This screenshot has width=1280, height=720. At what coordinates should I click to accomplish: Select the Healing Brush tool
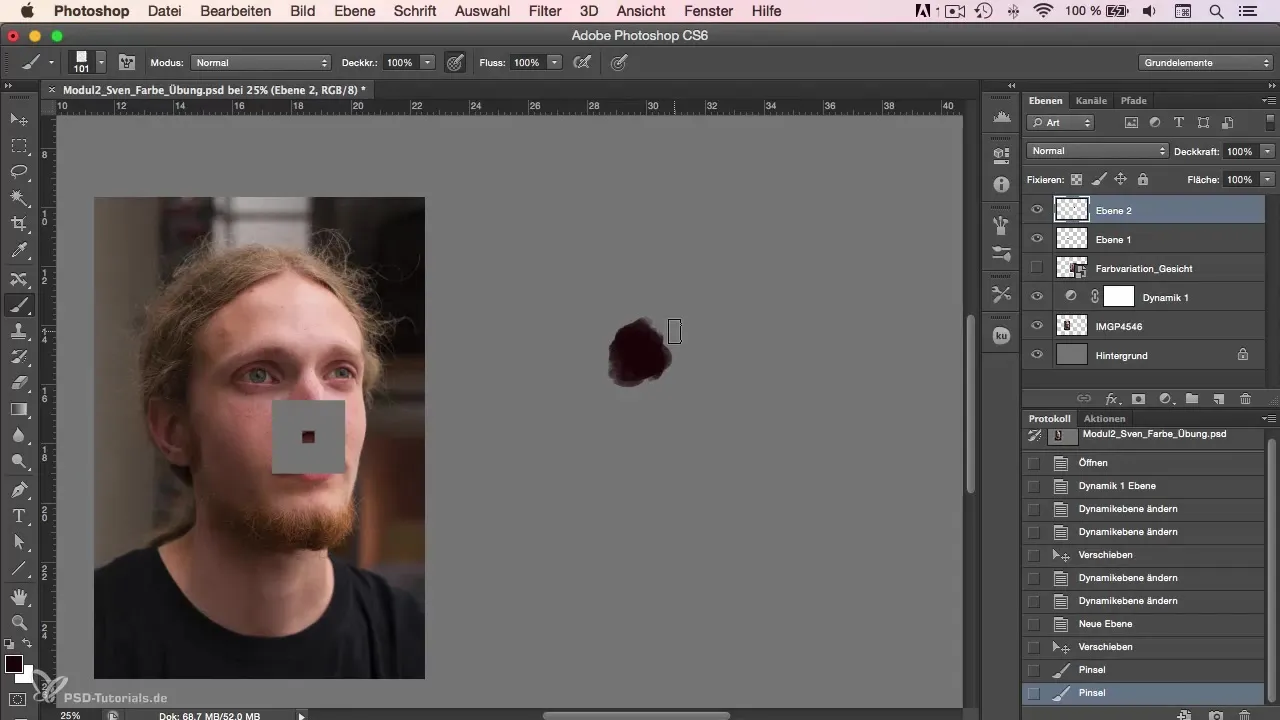[x=19, y=278]
